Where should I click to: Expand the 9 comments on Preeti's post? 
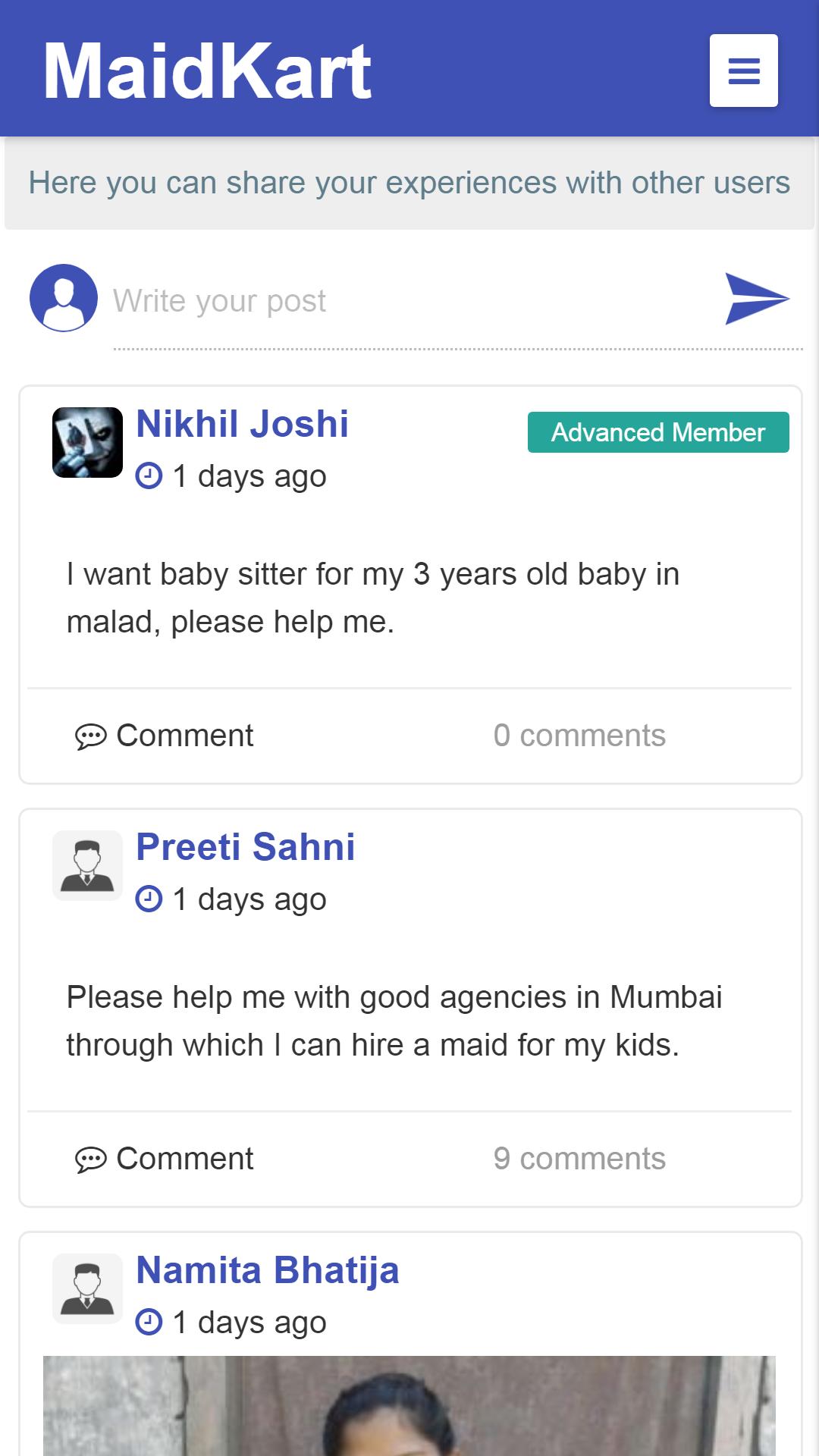(579, 1159)
